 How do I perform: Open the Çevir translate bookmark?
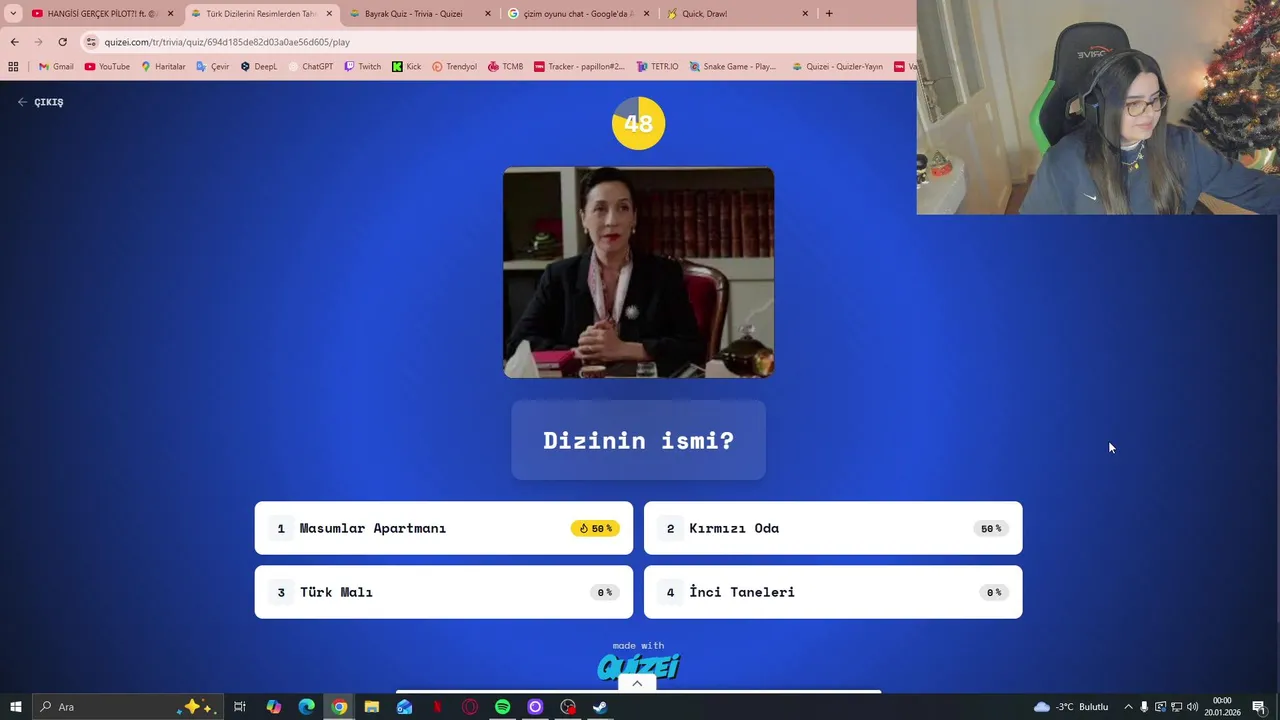point(213,67)
